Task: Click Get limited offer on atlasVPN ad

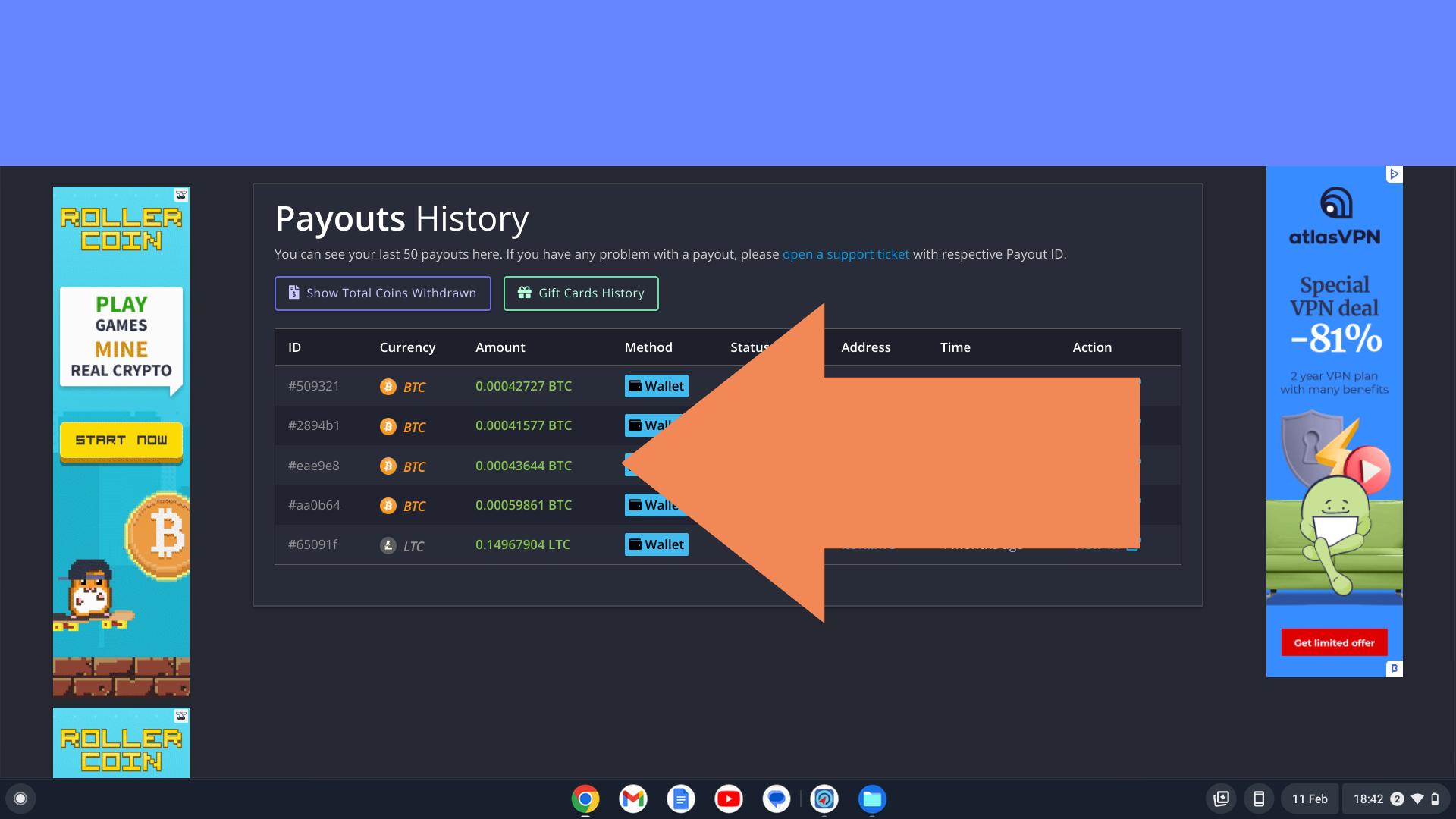Action: (x=1334, y=642)
